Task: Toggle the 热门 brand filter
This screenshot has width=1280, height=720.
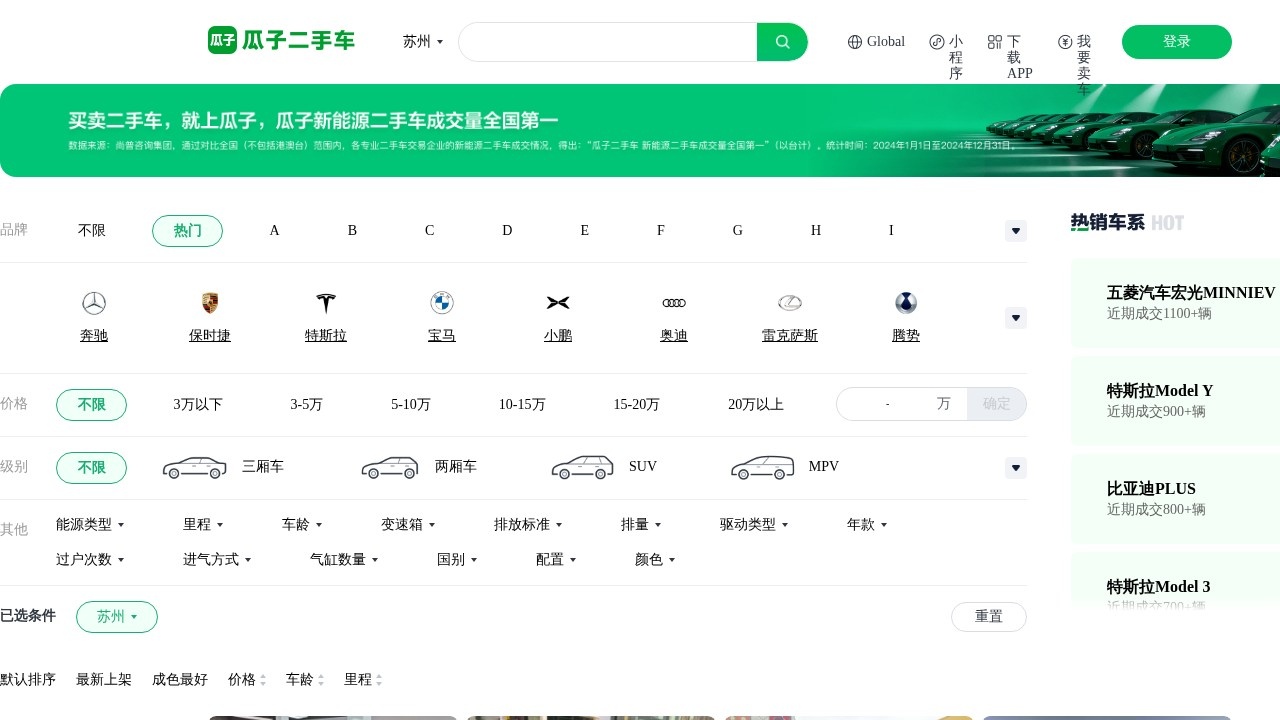Action: point(187,230)
